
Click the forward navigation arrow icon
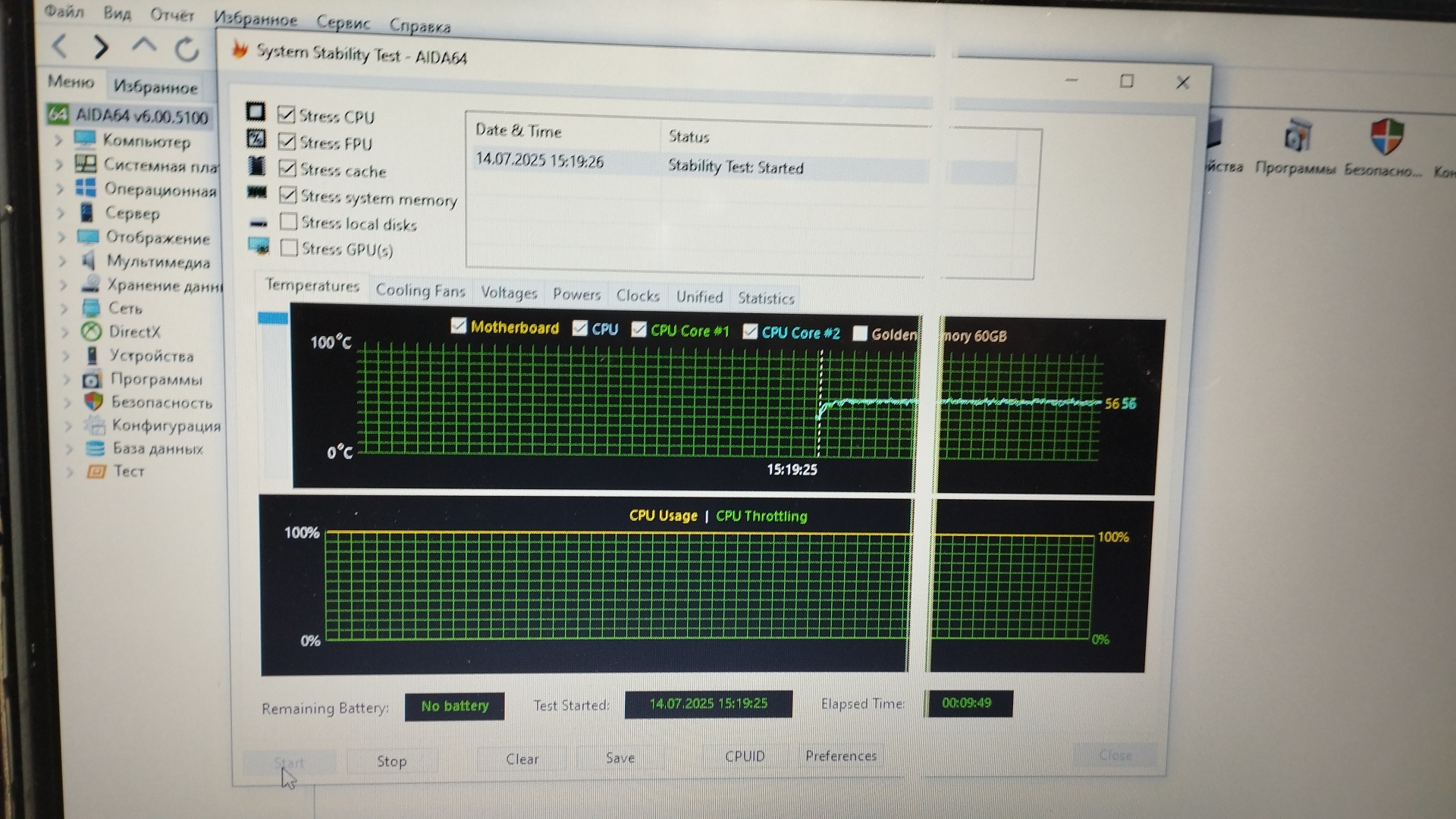coord(101,47)
